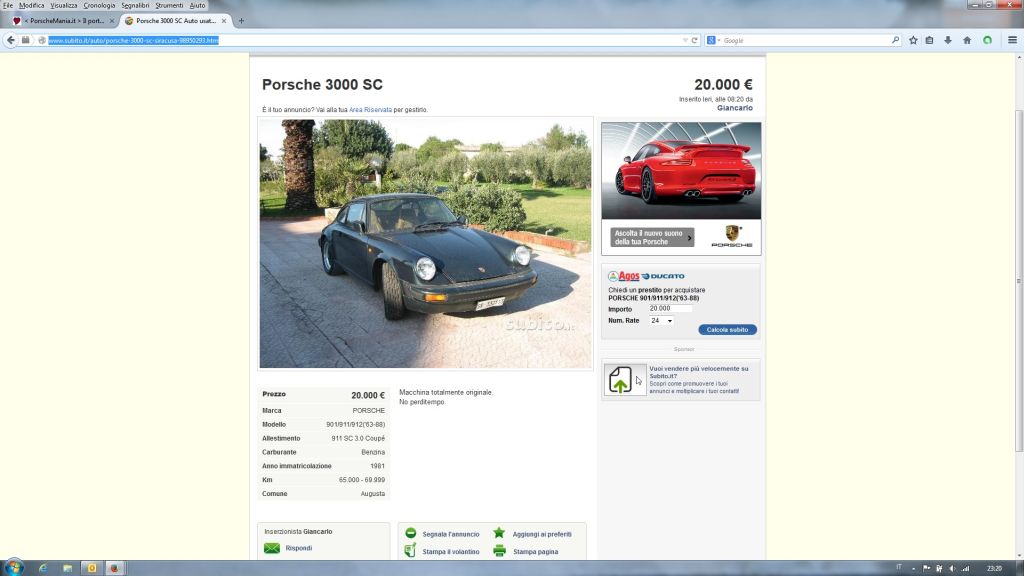Open the Num. Rate dropdown
This screenshot has width=1024, height=576.
point(661,321)
